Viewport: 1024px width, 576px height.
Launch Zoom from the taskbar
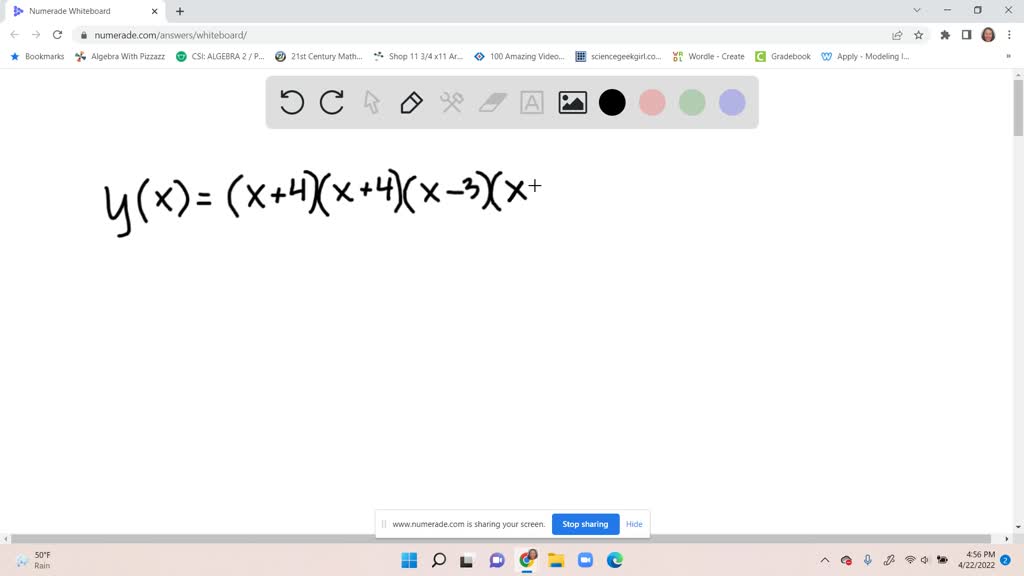click(x=585, y=560)
